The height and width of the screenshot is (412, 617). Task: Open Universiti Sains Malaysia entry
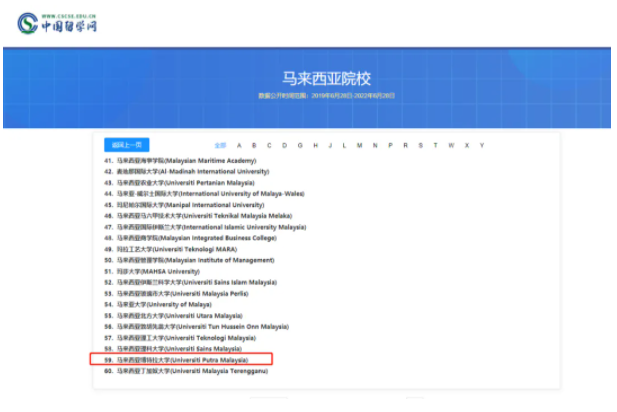tap(173, 349)
